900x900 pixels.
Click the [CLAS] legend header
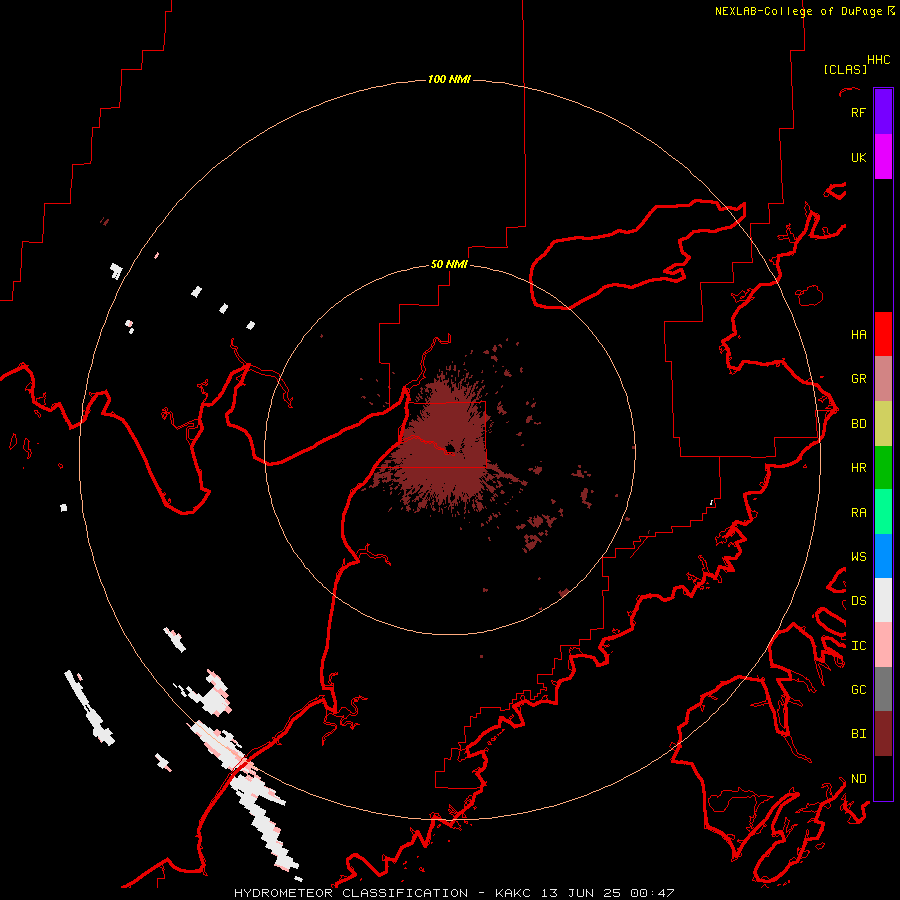pos(845,69)
